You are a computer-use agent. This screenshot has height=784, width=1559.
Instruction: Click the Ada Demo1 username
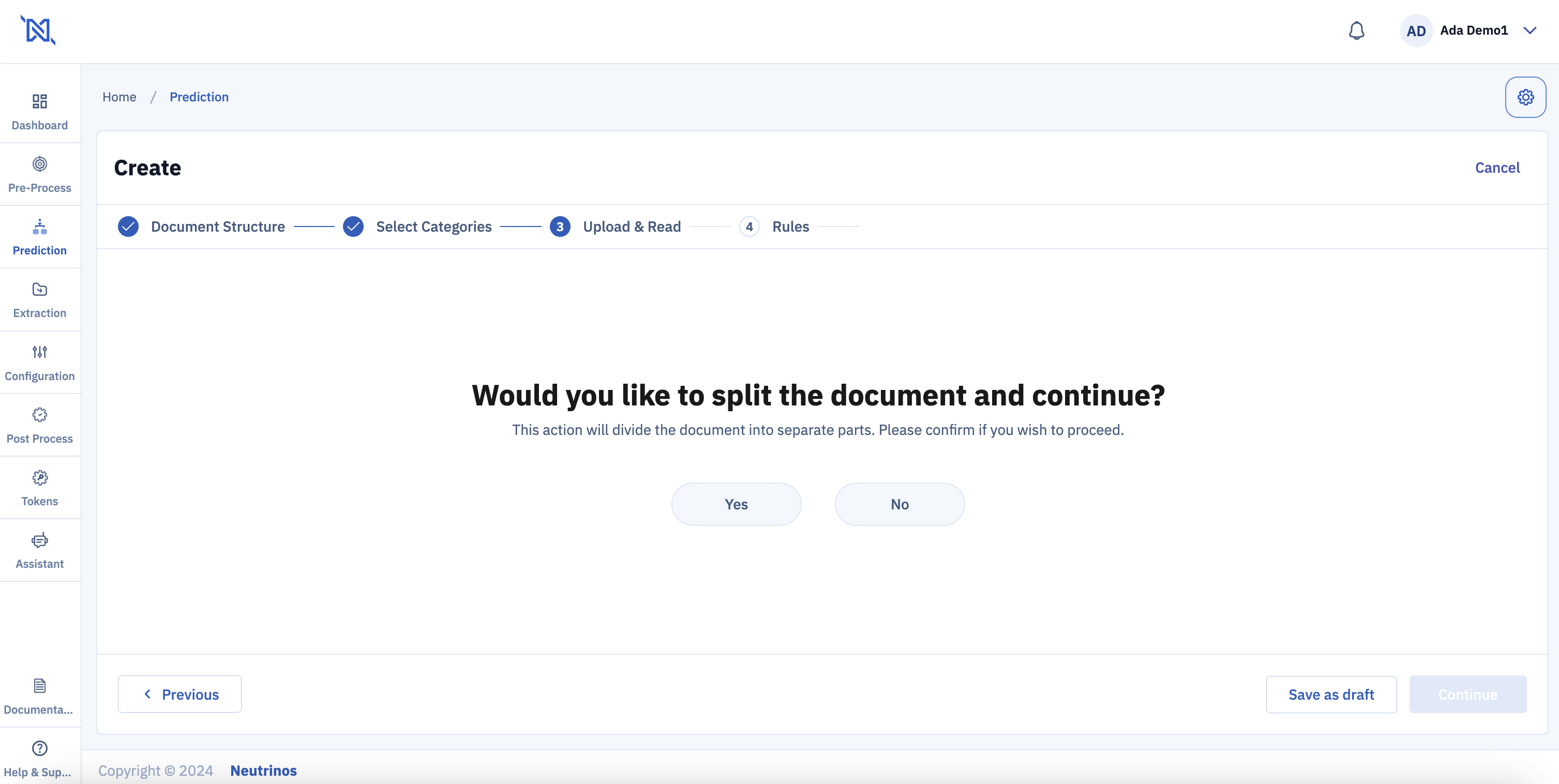1474,30
